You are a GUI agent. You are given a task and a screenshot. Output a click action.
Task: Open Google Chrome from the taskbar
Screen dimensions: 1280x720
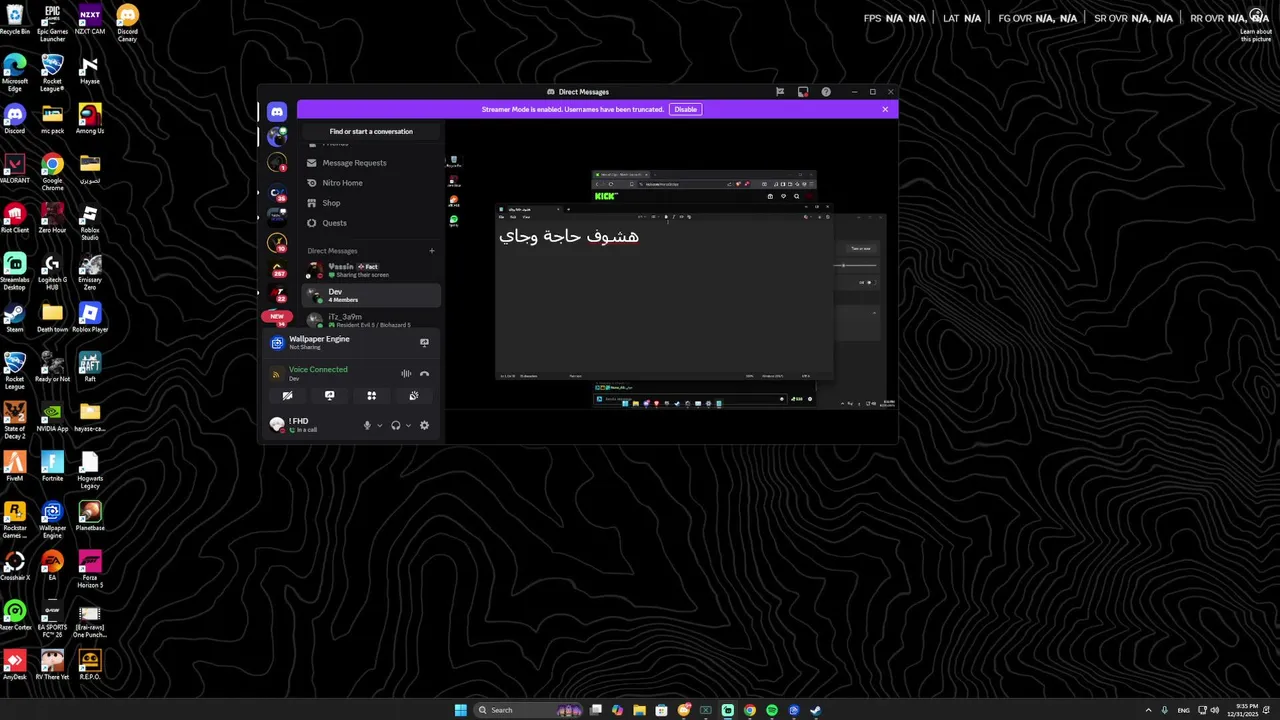coord(750,710)
